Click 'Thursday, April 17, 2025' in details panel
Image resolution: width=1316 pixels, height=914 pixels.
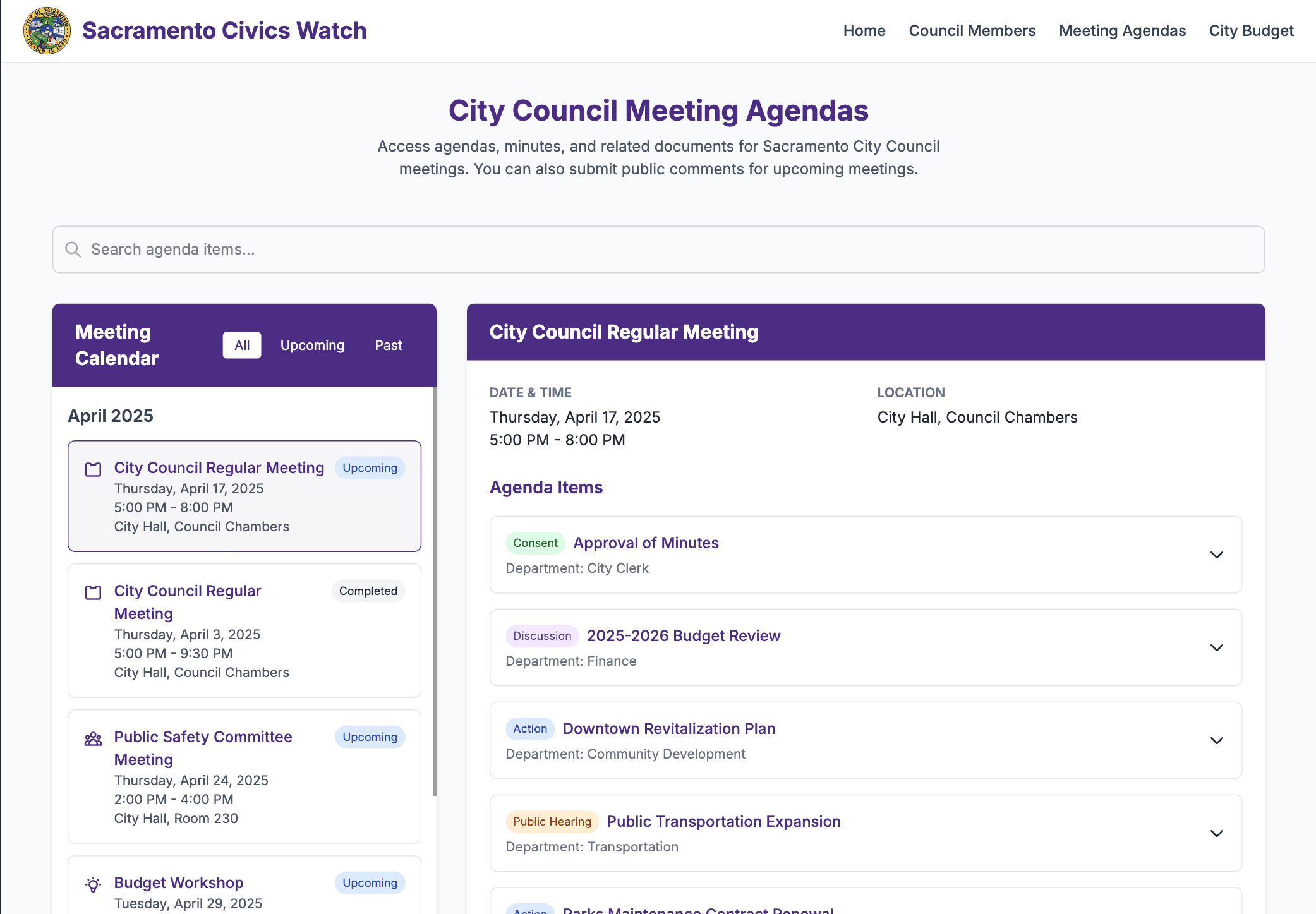point(575,417)
